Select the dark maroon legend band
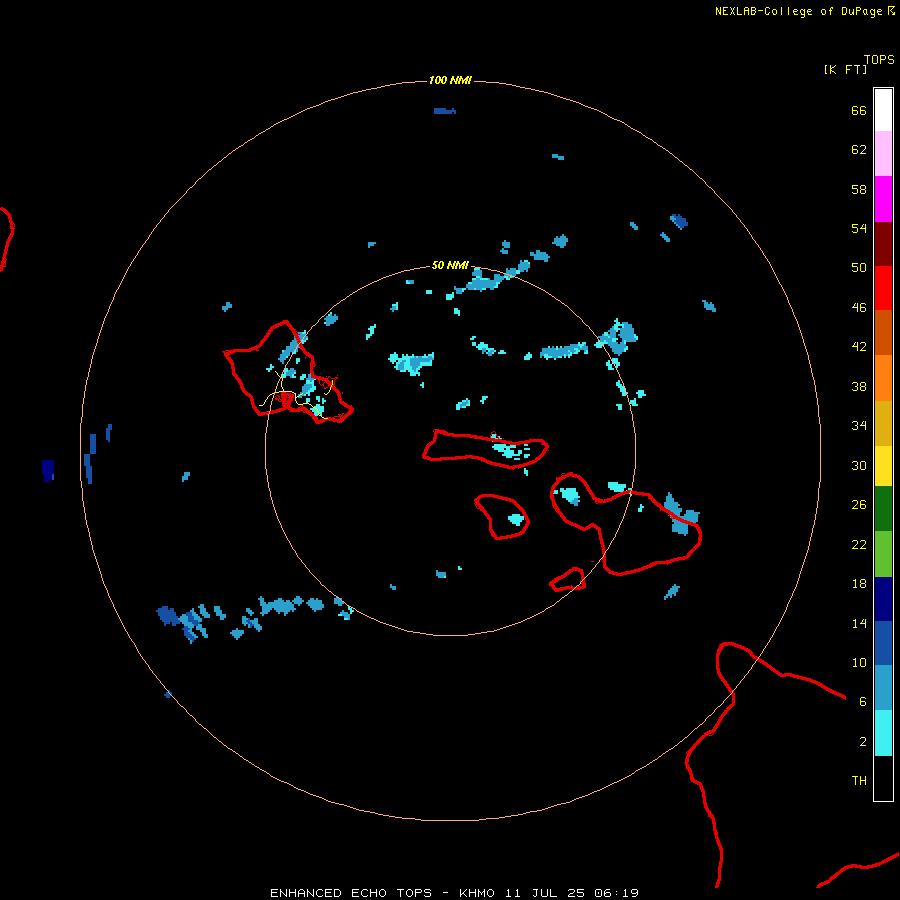 (x=883, y=244)
